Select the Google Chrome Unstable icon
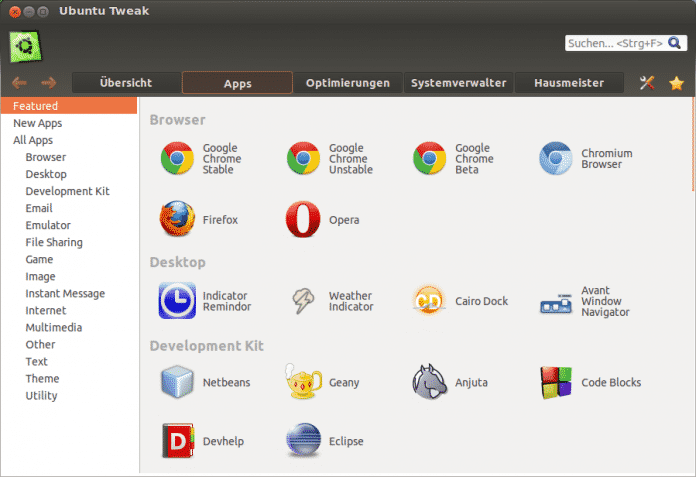 coord(303,158)
